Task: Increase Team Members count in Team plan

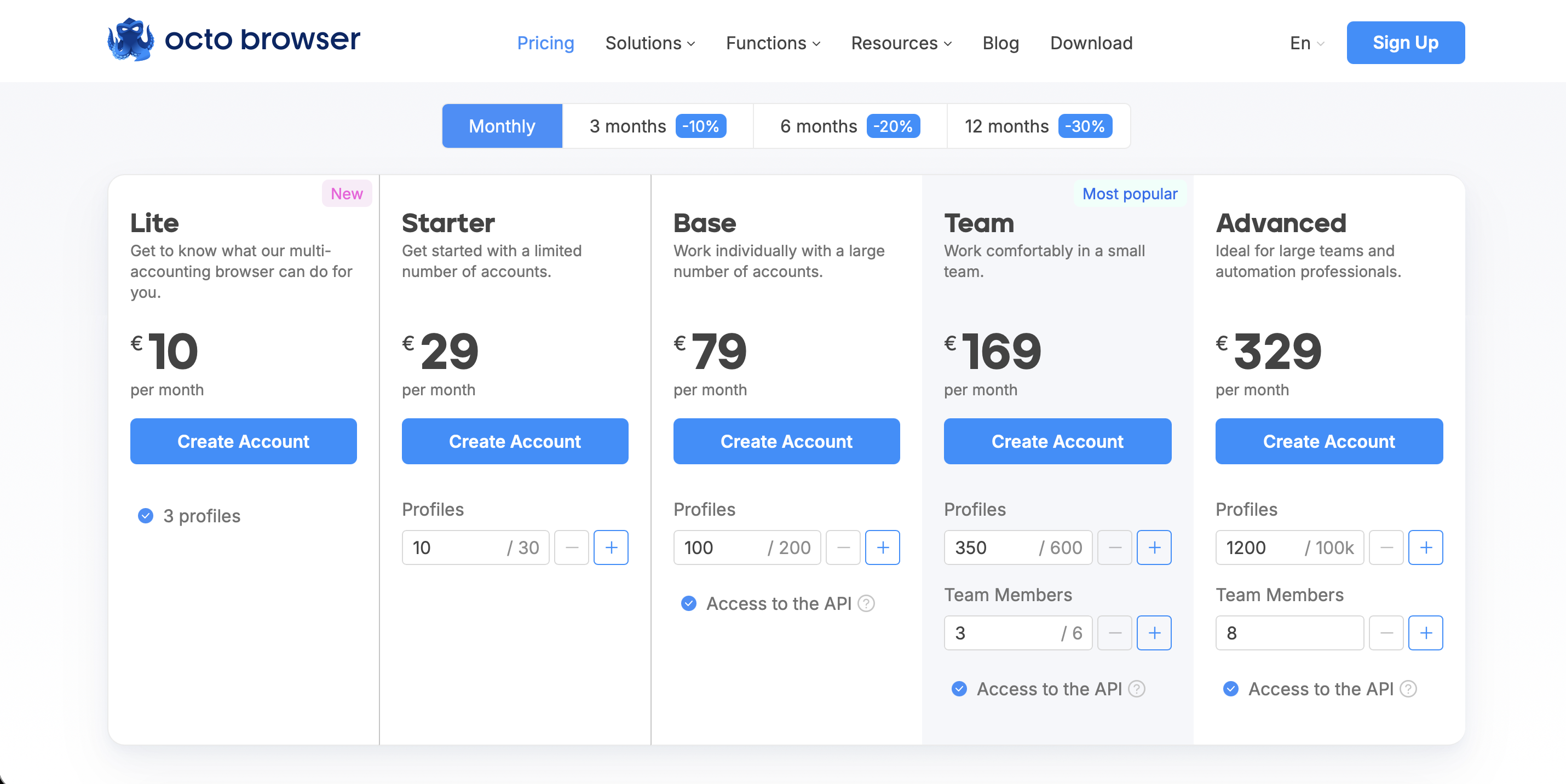Action: point(1153,633)
